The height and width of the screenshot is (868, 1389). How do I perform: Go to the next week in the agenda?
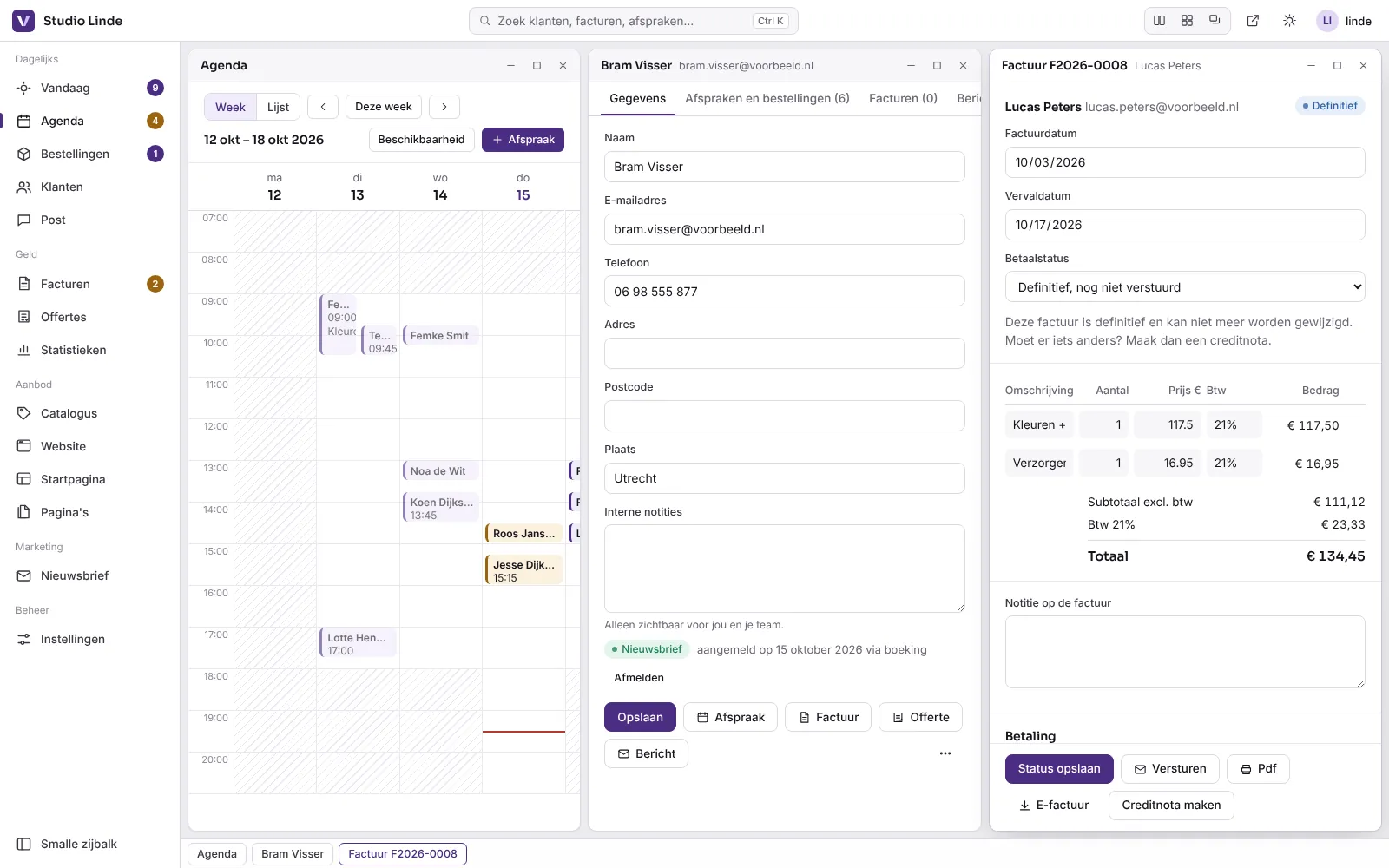coord(444,107)
